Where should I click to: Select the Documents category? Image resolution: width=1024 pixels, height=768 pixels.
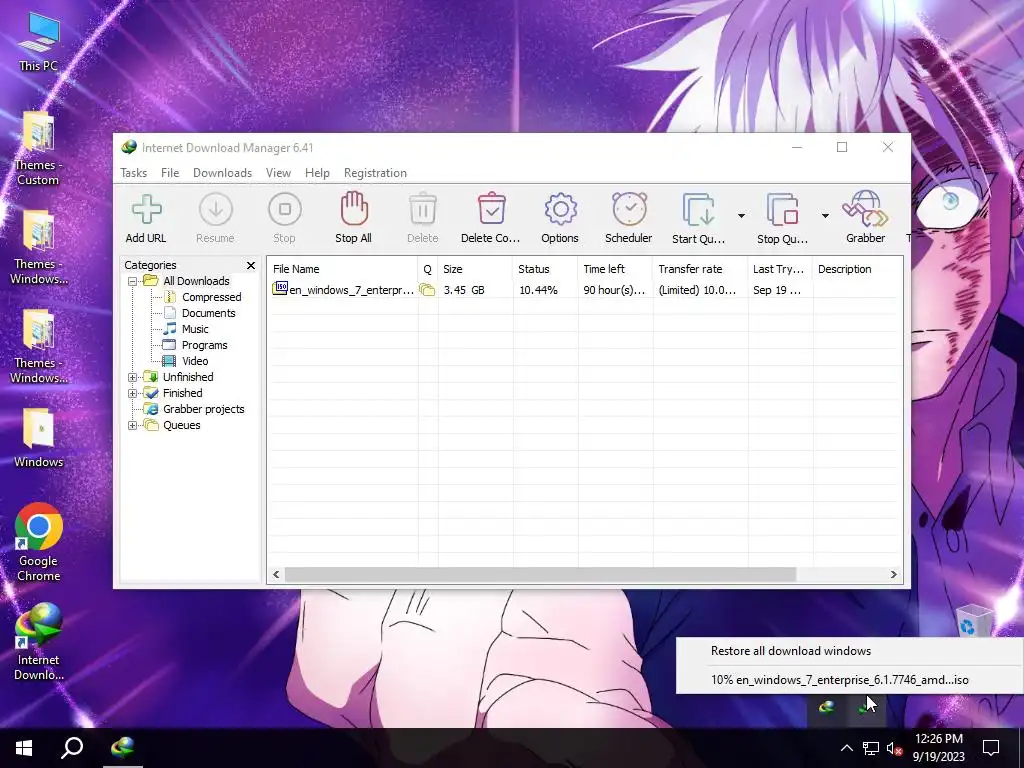pyautogui.click(x=208, y=313)
